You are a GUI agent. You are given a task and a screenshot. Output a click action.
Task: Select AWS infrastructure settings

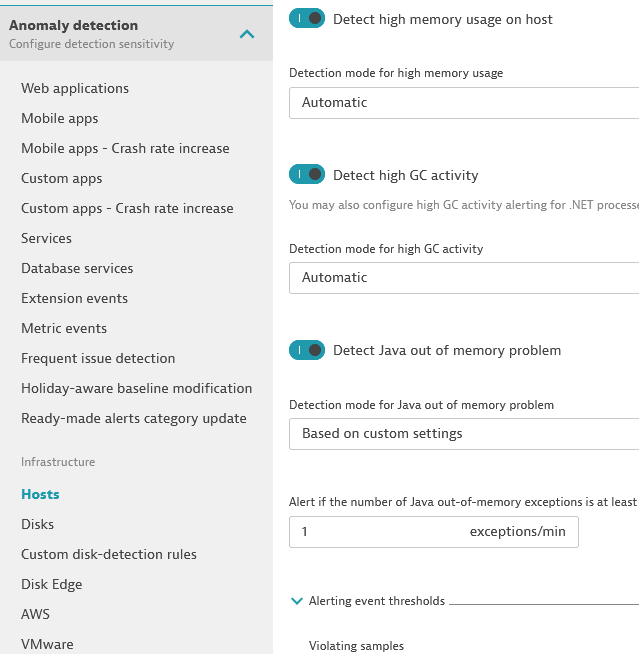(x=35, y=614)
